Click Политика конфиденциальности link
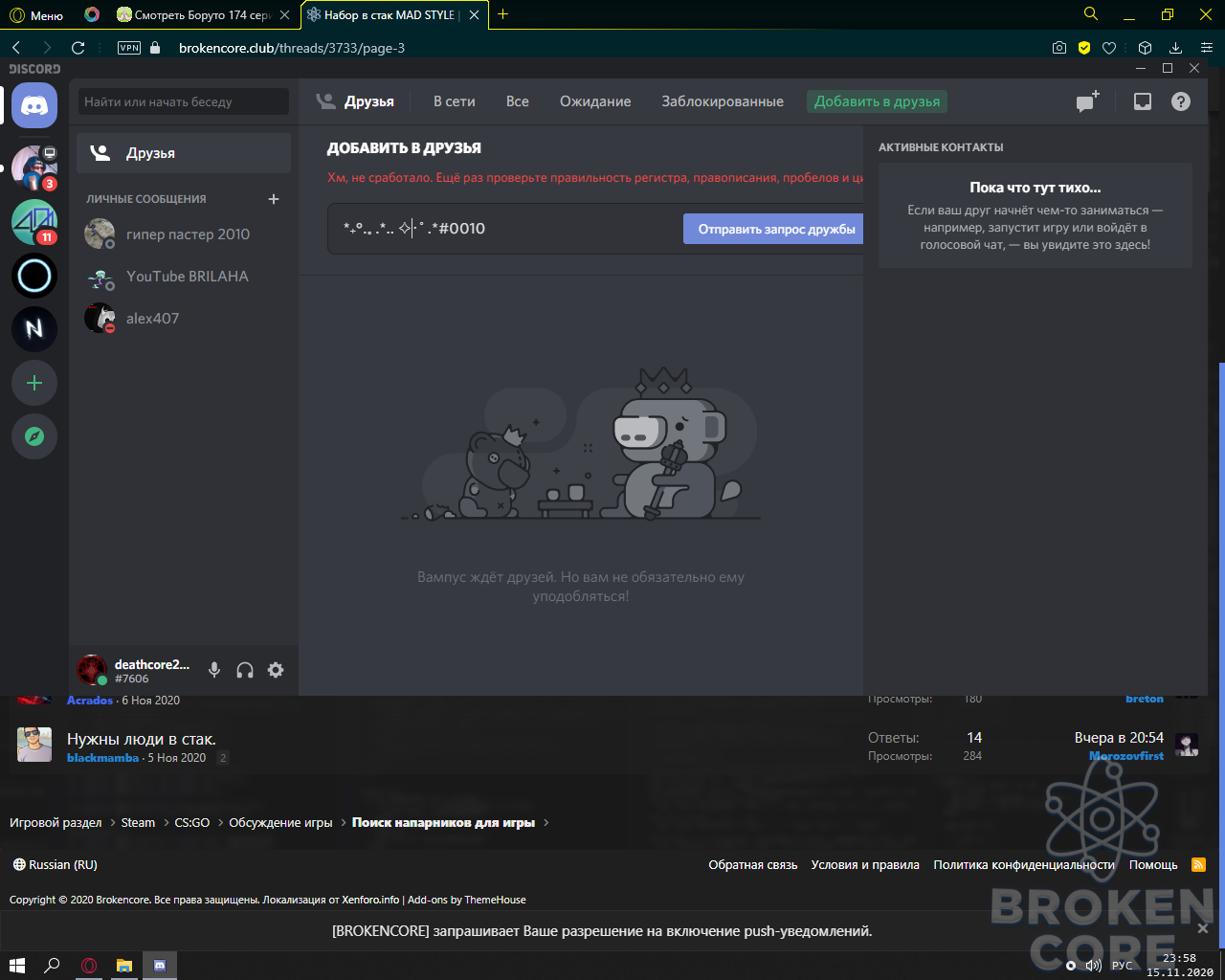Viewport: 1225px width, 980px height. pyautogui.click(x=1024, y=864)
